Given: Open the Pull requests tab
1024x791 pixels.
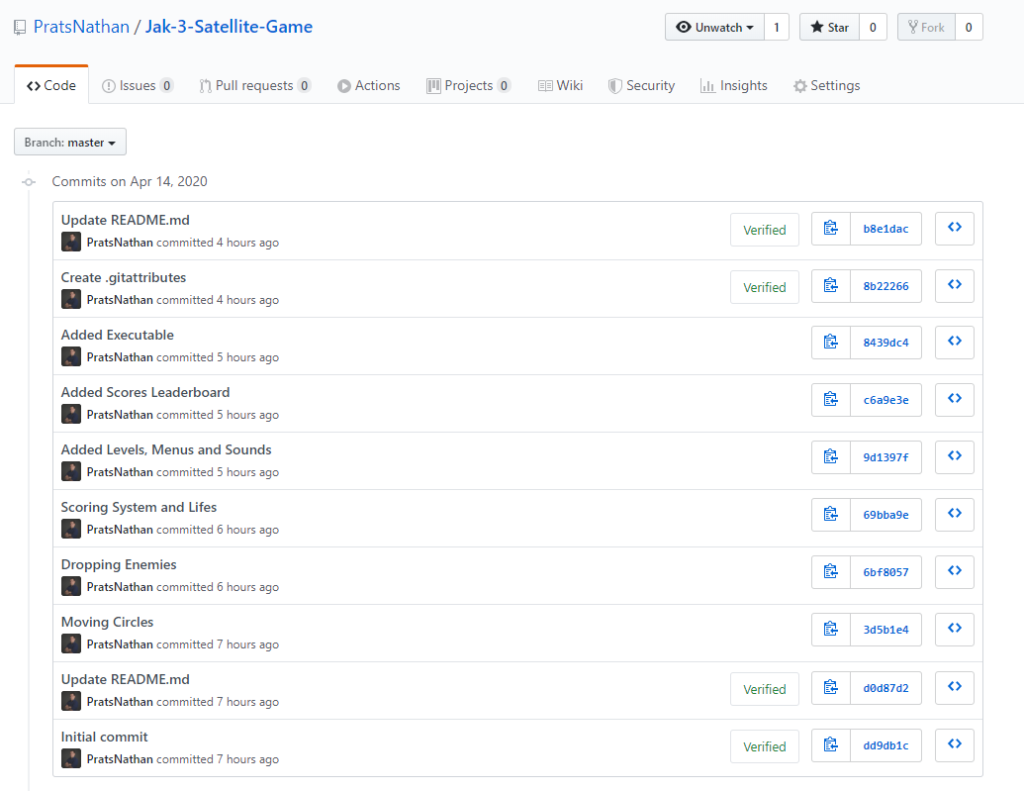Looking at the screenshot, I should 254,86.
